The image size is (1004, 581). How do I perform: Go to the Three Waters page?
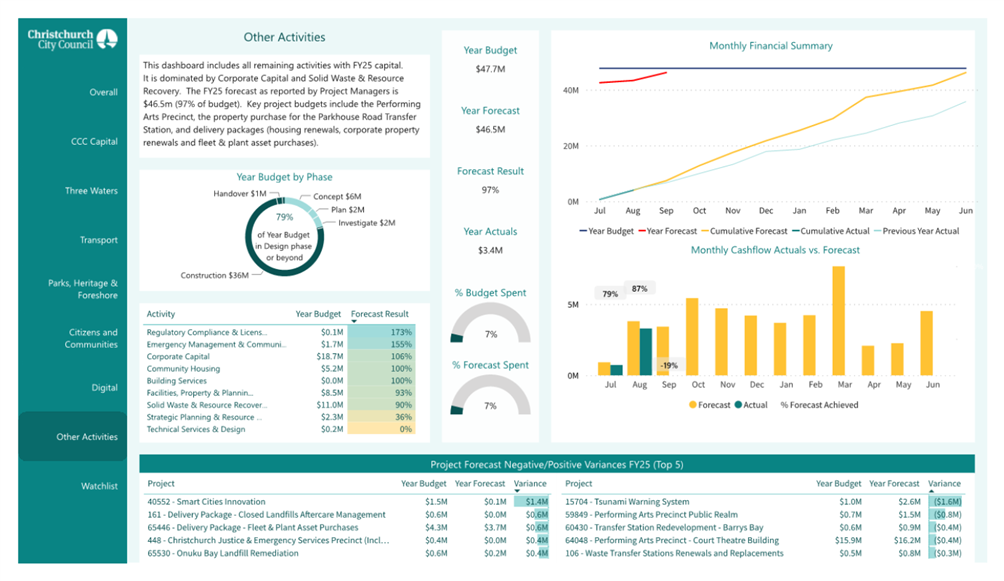(x=91, y=191)
